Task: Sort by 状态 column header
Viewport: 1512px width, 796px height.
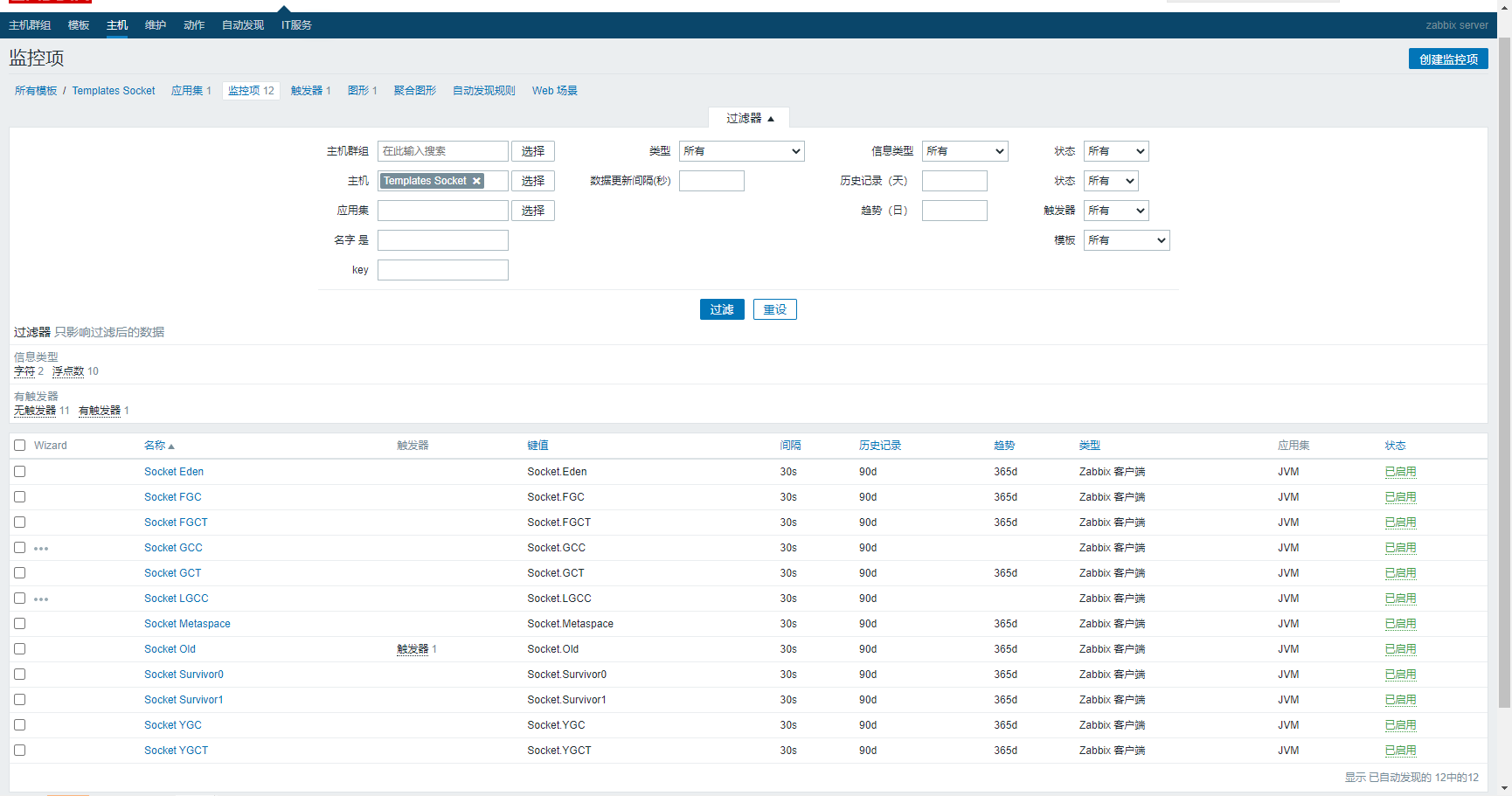Action: click(x=1395, y=446)
